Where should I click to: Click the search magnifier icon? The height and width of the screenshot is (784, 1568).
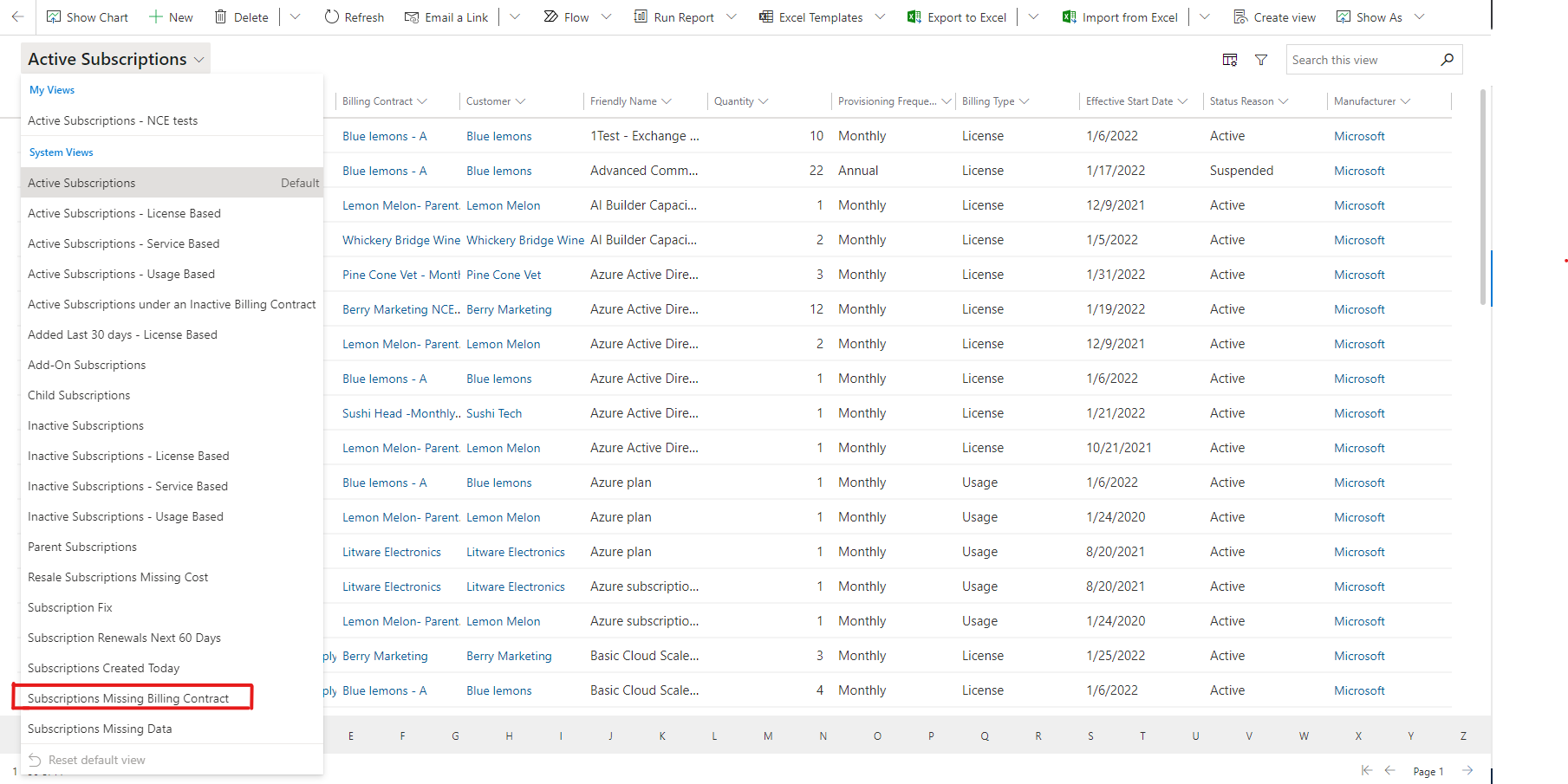coord(1447,60)
